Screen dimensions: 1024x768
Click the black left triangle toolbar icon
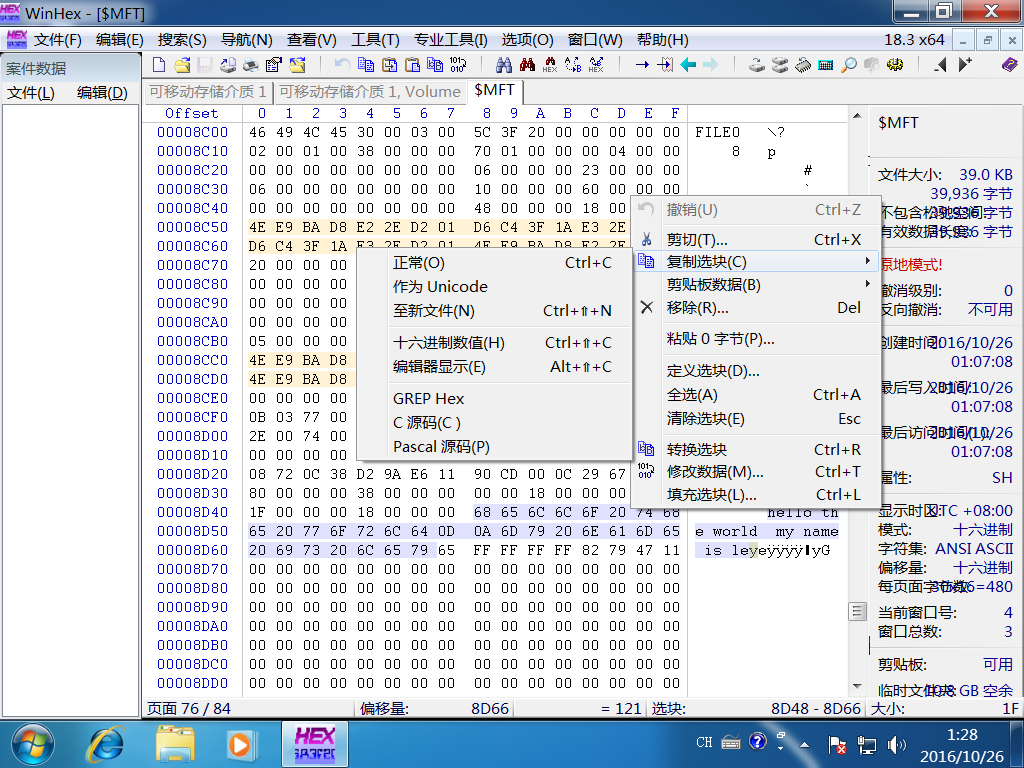(x=940, y=64)
